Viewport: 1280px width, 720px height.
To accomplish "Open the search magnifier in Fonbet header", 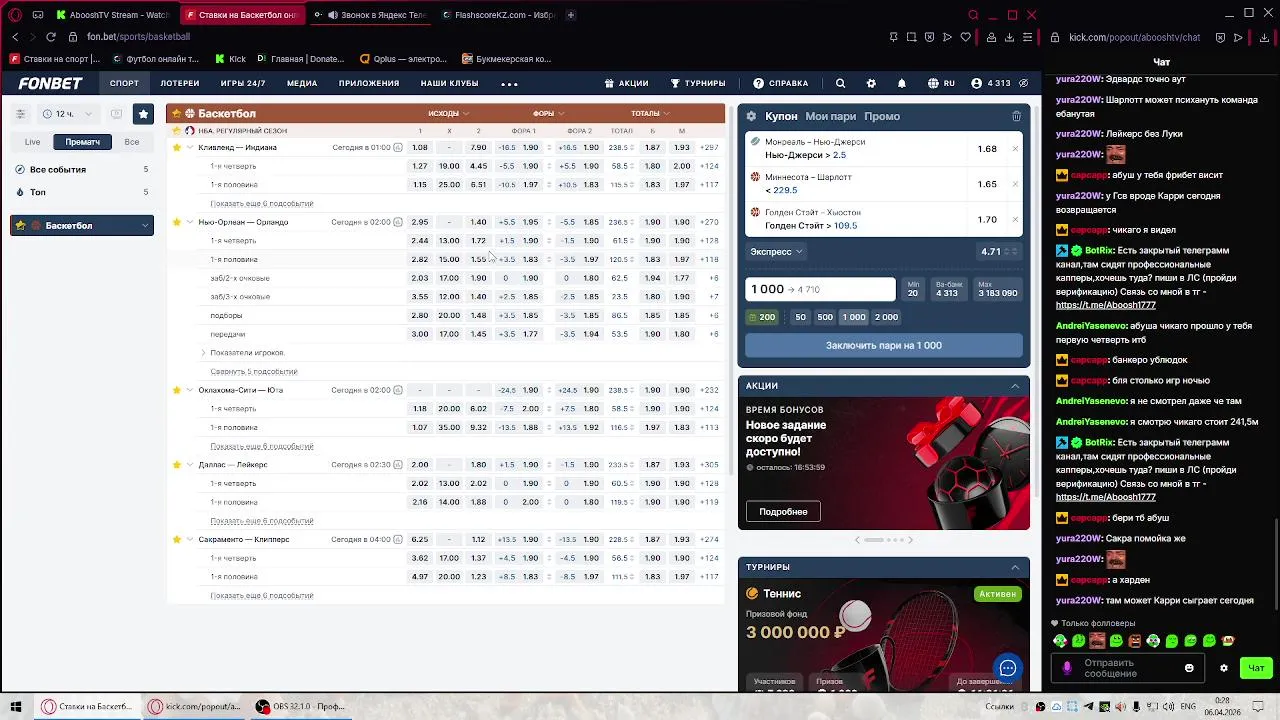I will click(840, 84).
